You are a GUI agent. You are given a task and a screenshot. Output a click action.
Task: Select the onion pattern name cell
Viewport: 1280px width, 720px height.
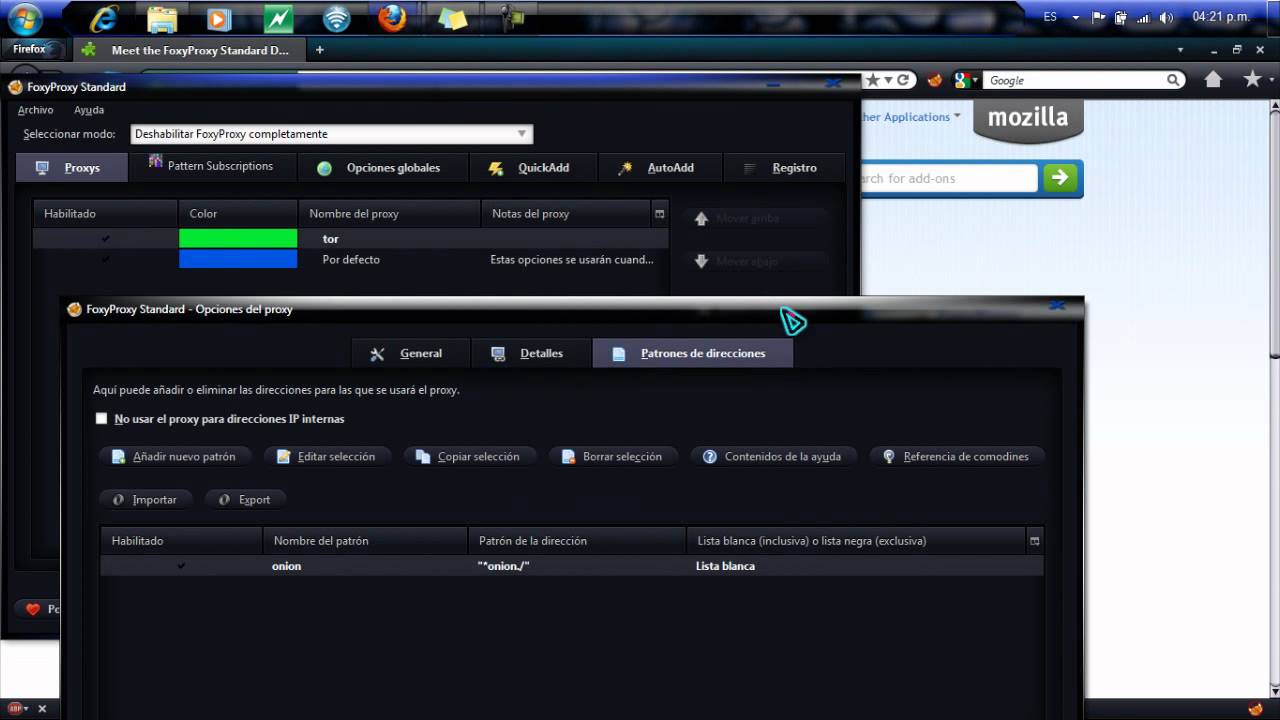[x=365, y=566]
